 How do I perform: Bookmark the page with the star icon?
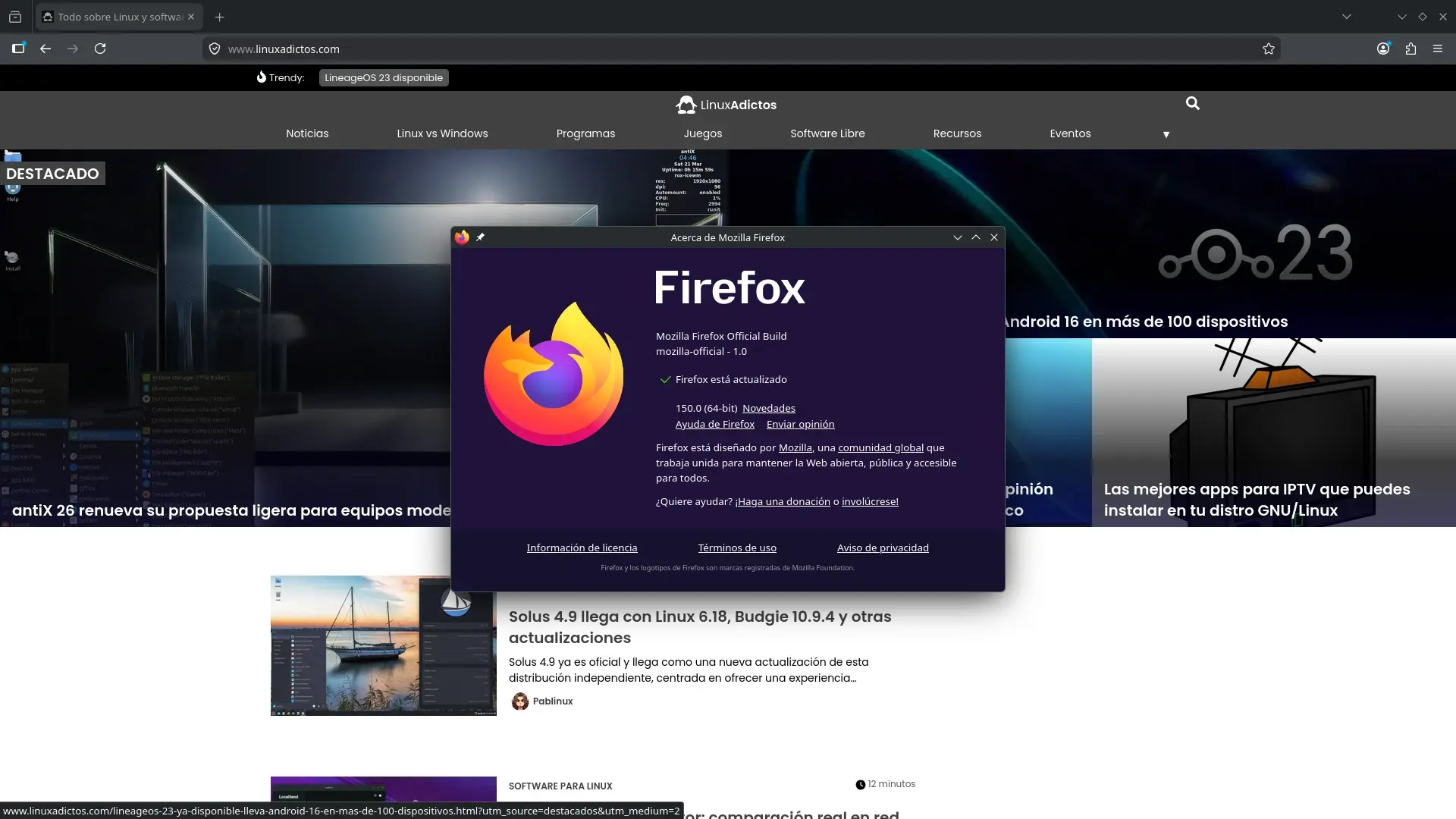(x=1269, y=49)
